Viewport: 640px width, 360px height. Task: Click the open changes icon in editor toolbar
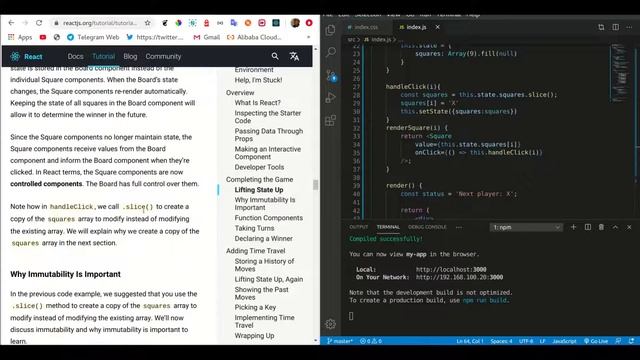[601, 27]
